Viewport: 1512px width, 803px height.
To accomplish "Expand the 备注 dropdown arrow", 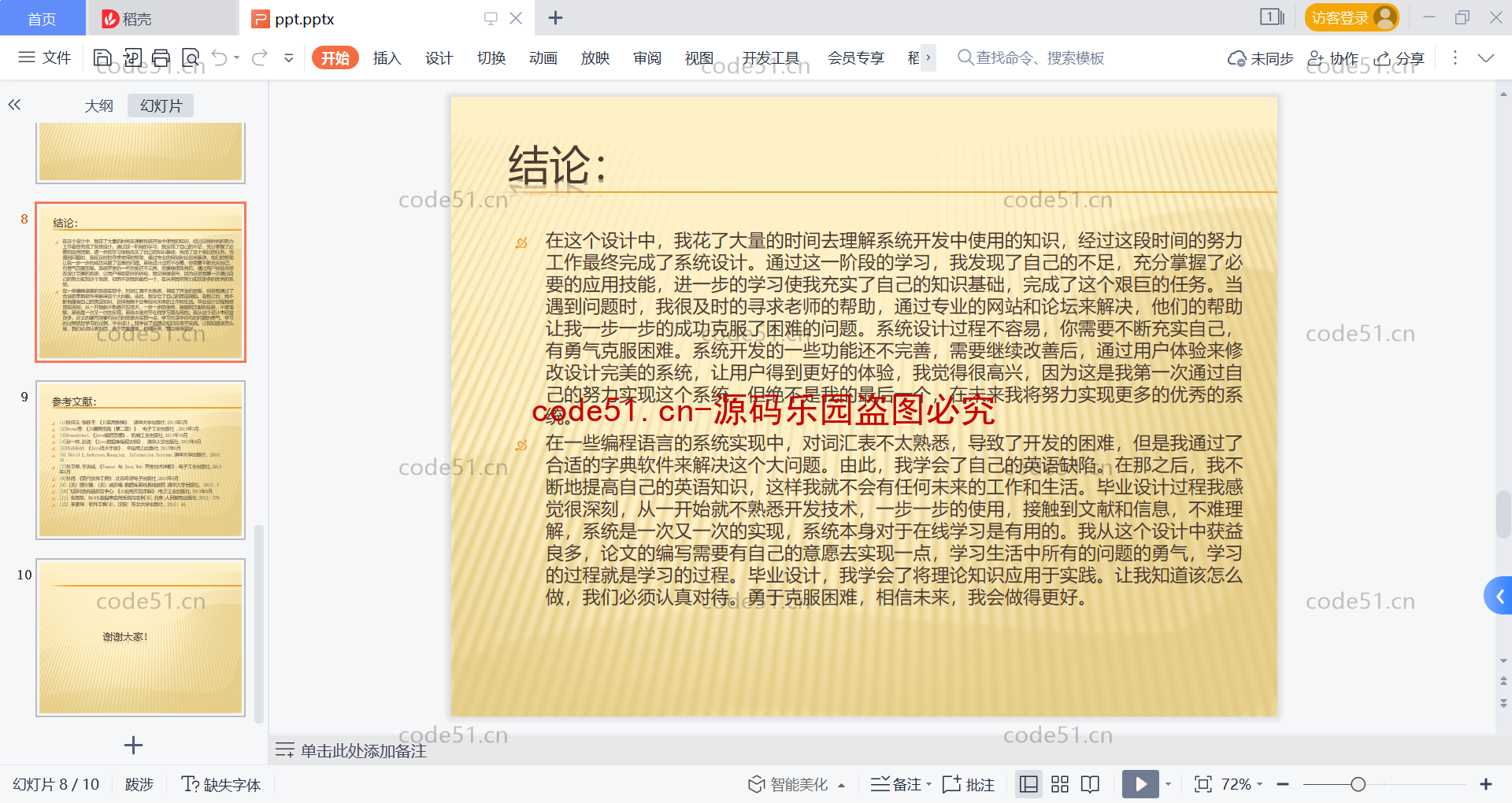I will pos(928,785).
